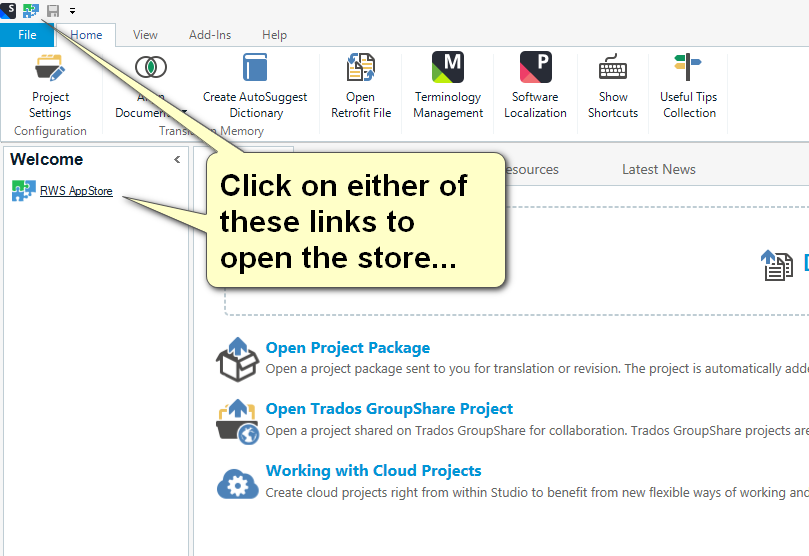This screenshot has width=809, height=556.
Task: Click the Working with Cloud Projects link
Action: [x=373, y=470]
